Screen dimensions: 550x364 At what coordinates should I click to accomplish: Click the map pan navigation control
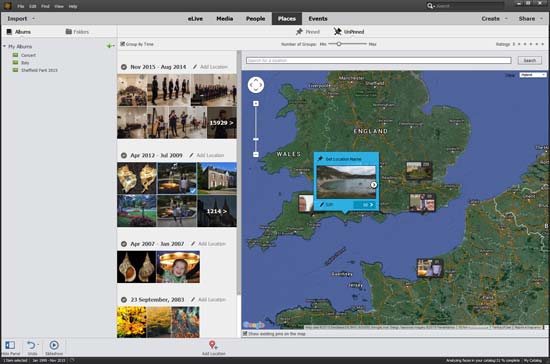(256, 85)
